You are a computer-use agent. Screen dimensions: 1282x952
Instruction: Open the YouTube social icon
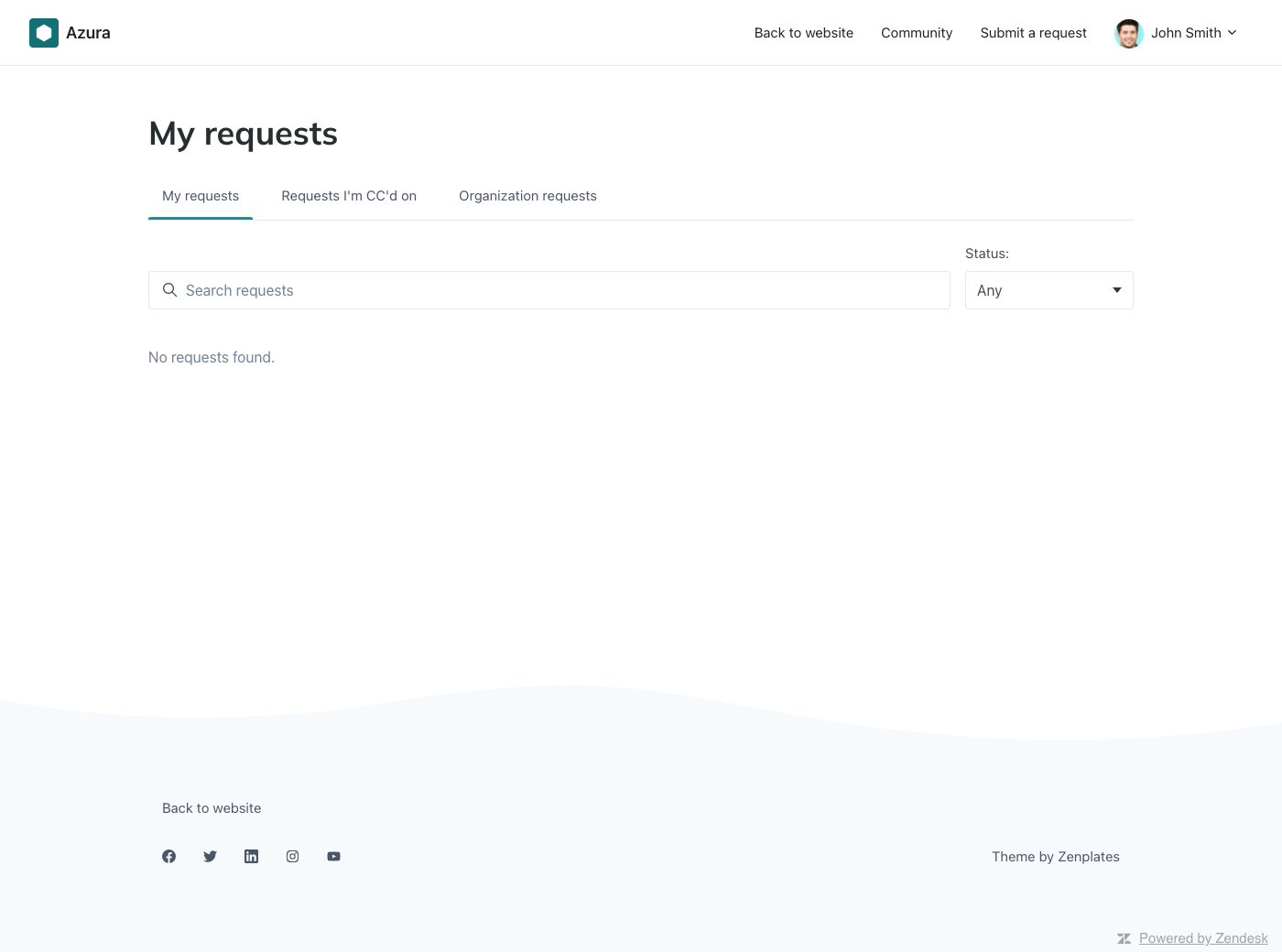tap(333, 857)
